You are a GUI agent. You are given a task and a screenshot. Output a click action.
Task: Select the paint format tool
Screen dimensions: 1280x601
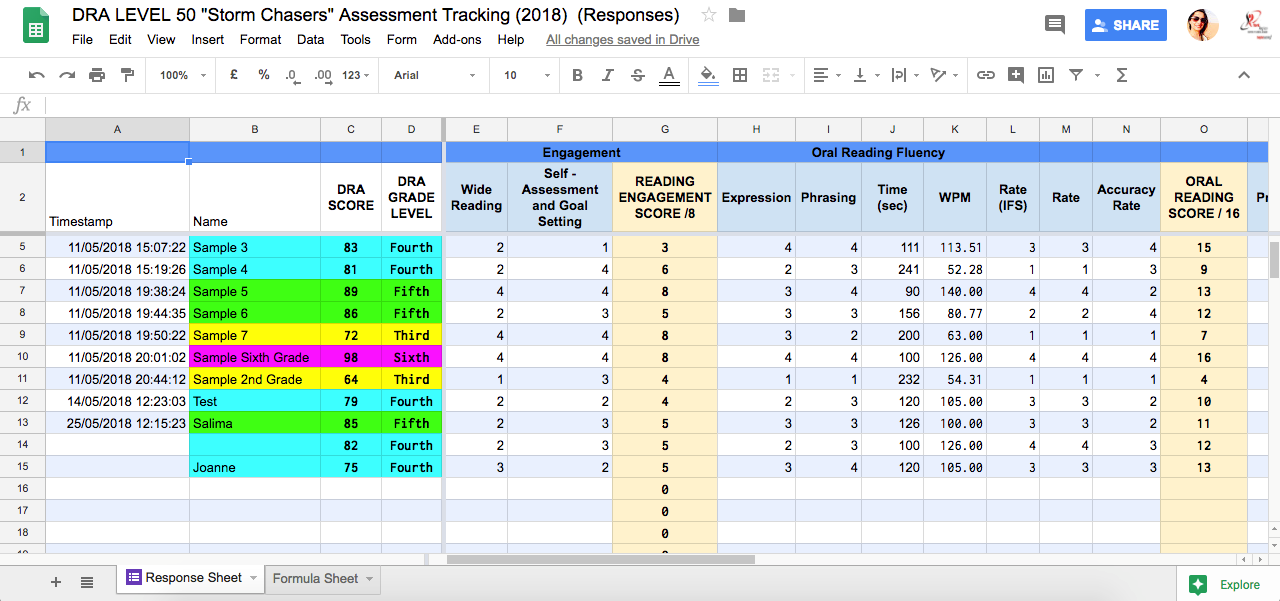(127, 75)
